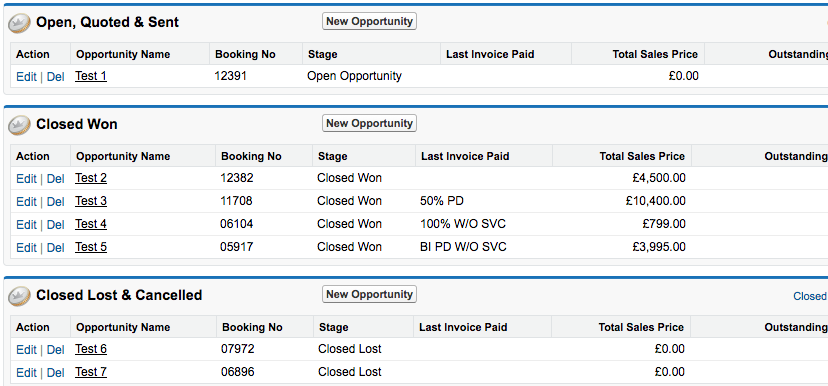The width and height of the screenshot is (828, 386).
Task: Create New Opportunity in Closed Won section
Action: point(369,123)
